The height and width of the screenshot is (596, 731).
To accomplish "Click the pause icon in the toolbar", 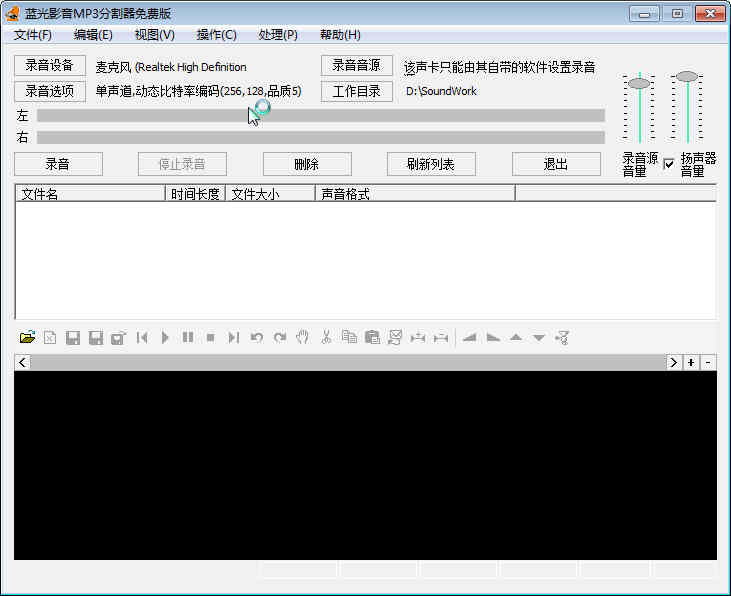I will coord(188,338).
